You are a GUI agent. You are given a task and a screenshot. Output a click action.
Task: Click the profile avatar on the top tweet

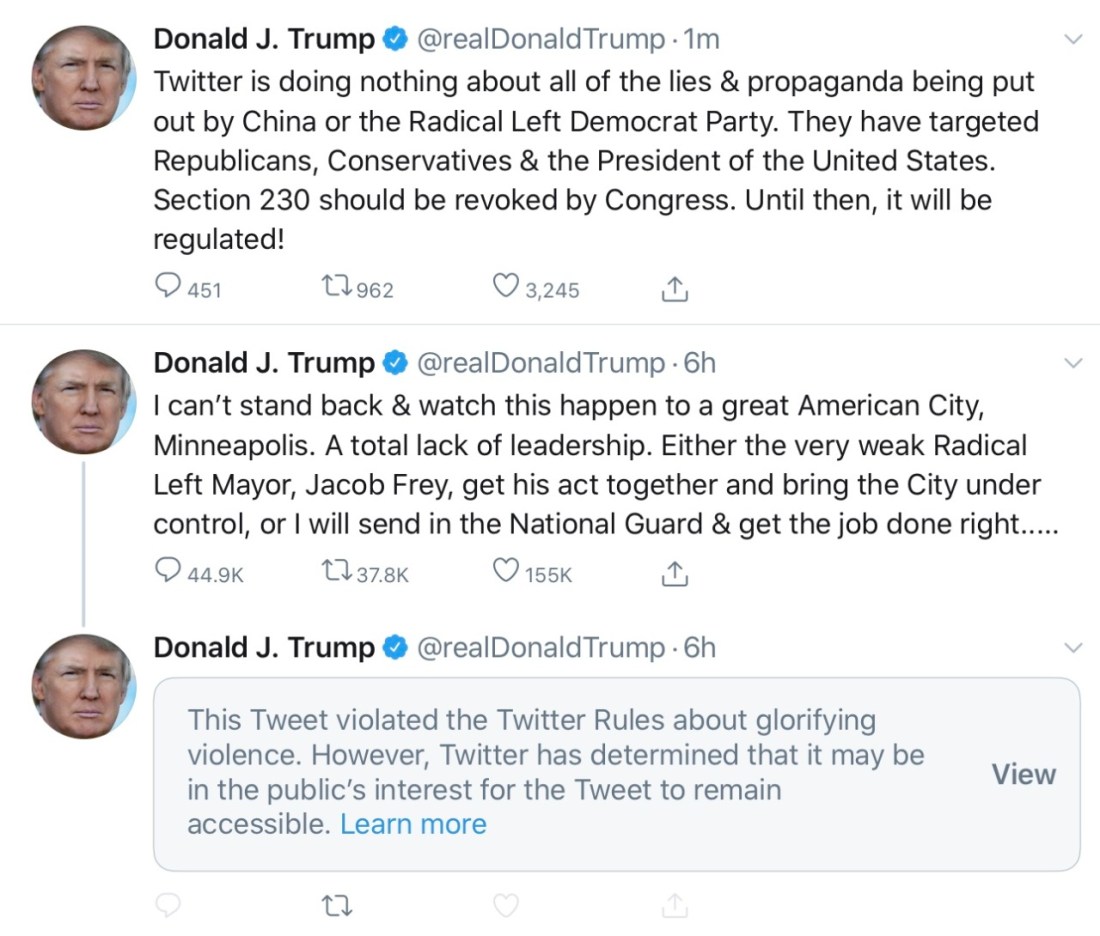tap(84, 78)
